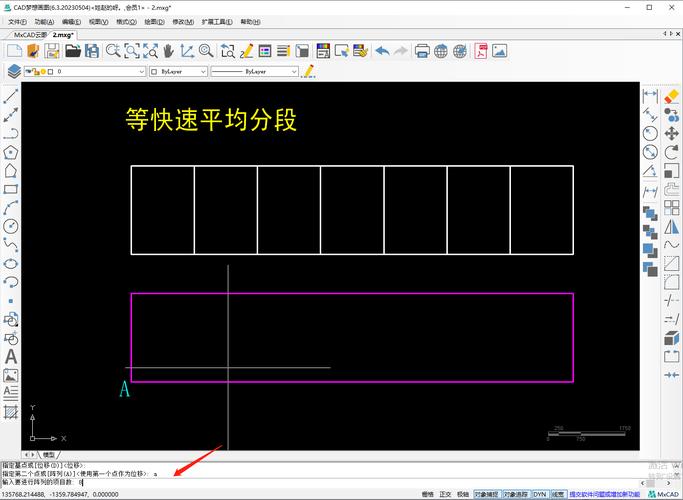The height and width of the screenshot is (500, 683).
Task: Expand the ByLayer color dropdown
Action: click(180, 72)
